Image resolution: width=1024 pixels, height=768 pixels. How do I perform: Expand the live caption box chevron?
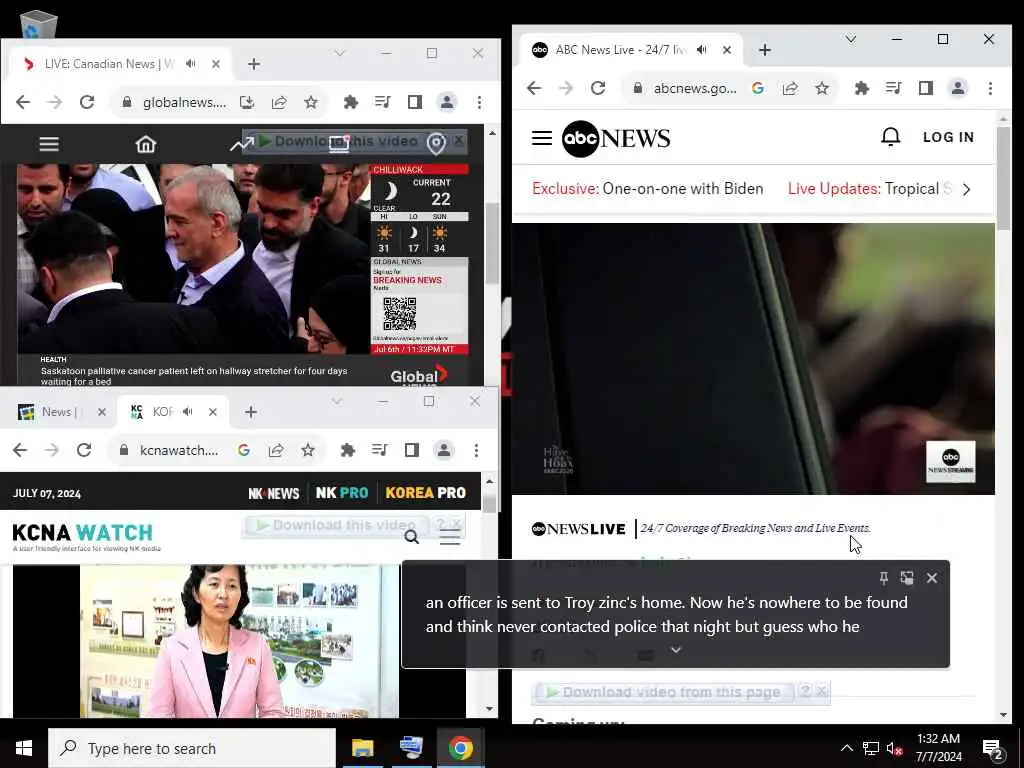(x=676, y=650)
